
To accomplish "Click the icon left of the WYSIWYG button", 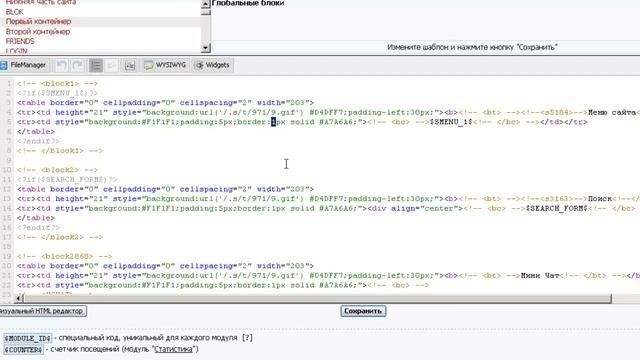I will [130, 65].
